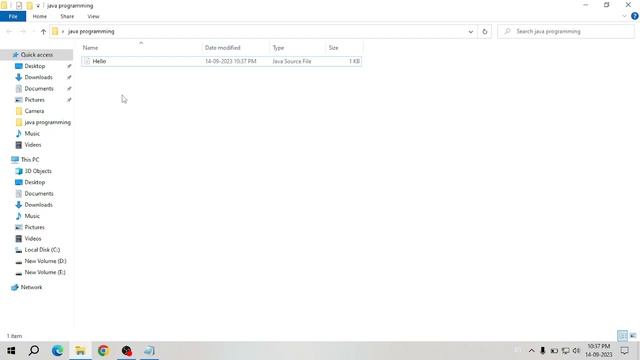Switch to details view layout icon
The image size is (640, 360).
click(x=622, y=336)
